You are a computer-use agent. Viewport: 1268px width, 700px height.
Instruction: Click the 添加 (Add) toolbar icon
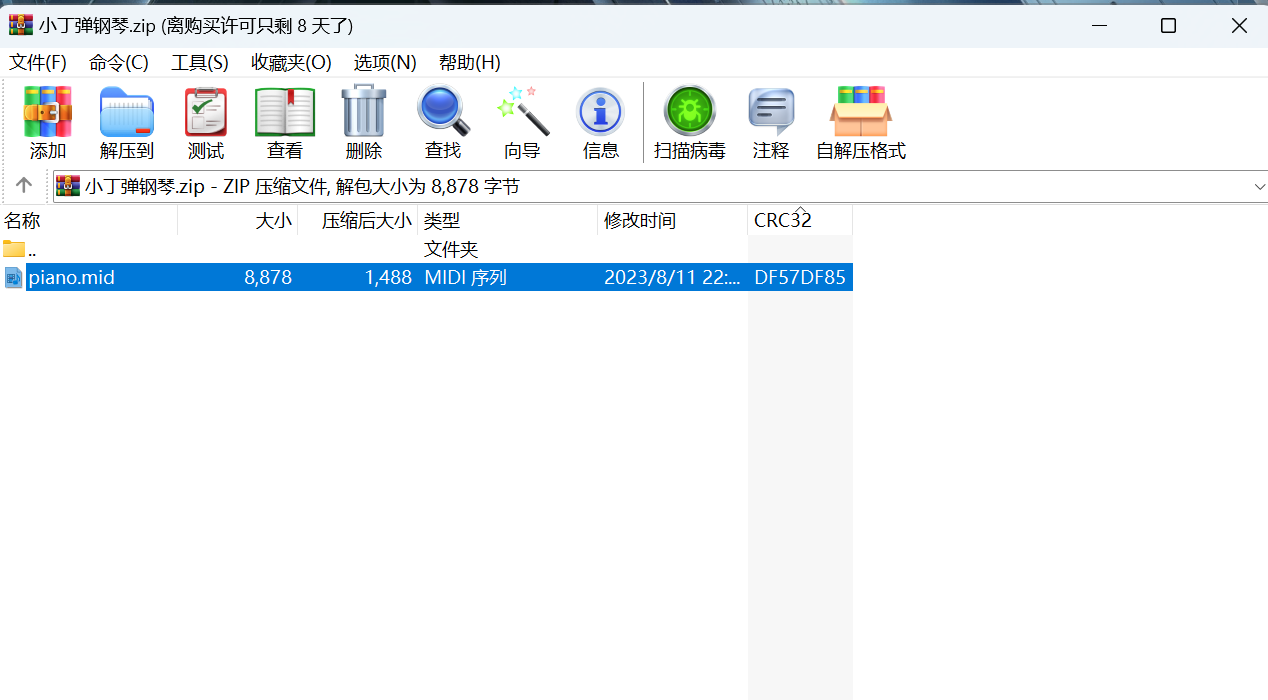tap(48, 112)
